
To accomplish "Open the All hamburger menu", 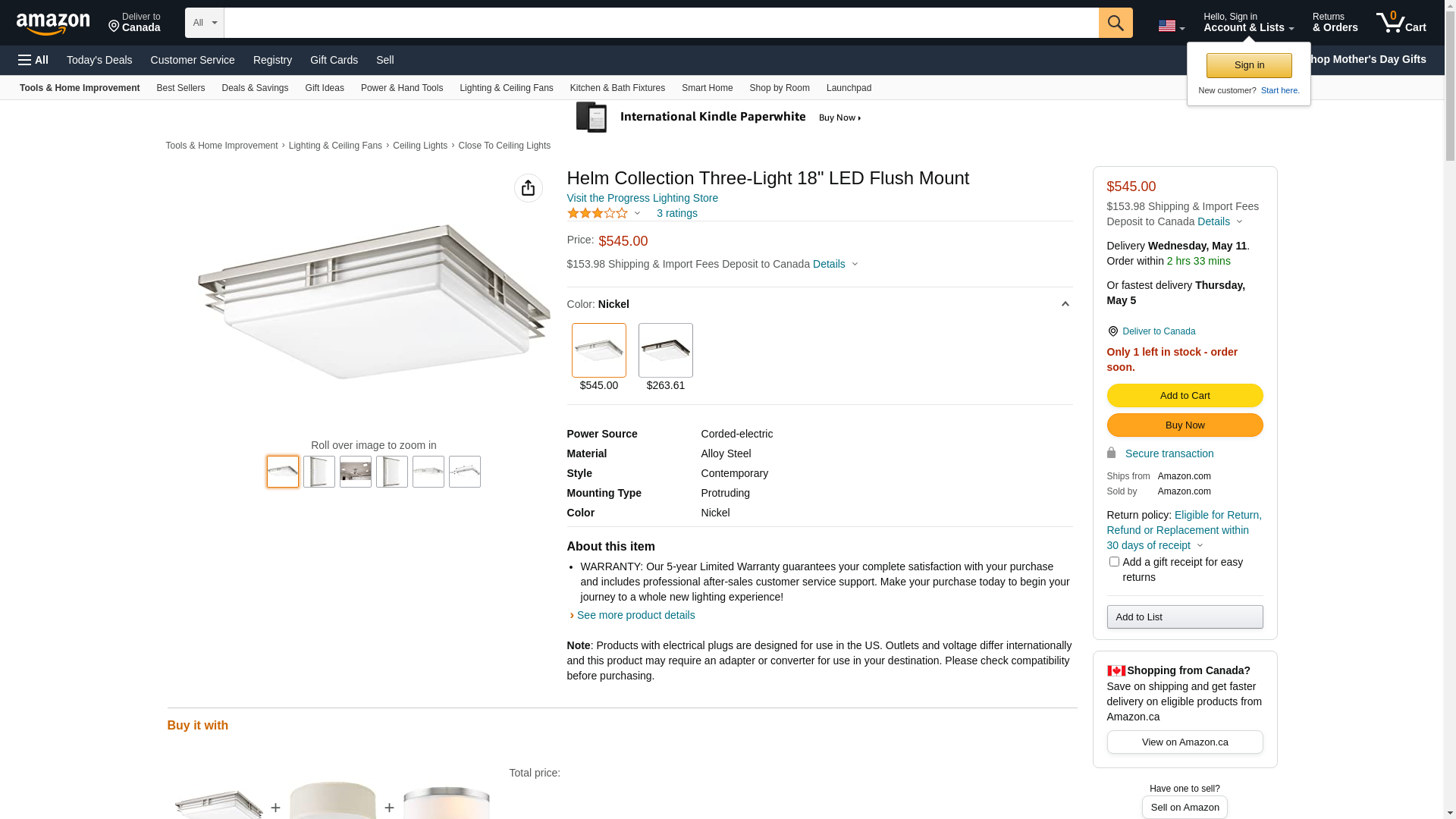I will [x=33, y=60].
